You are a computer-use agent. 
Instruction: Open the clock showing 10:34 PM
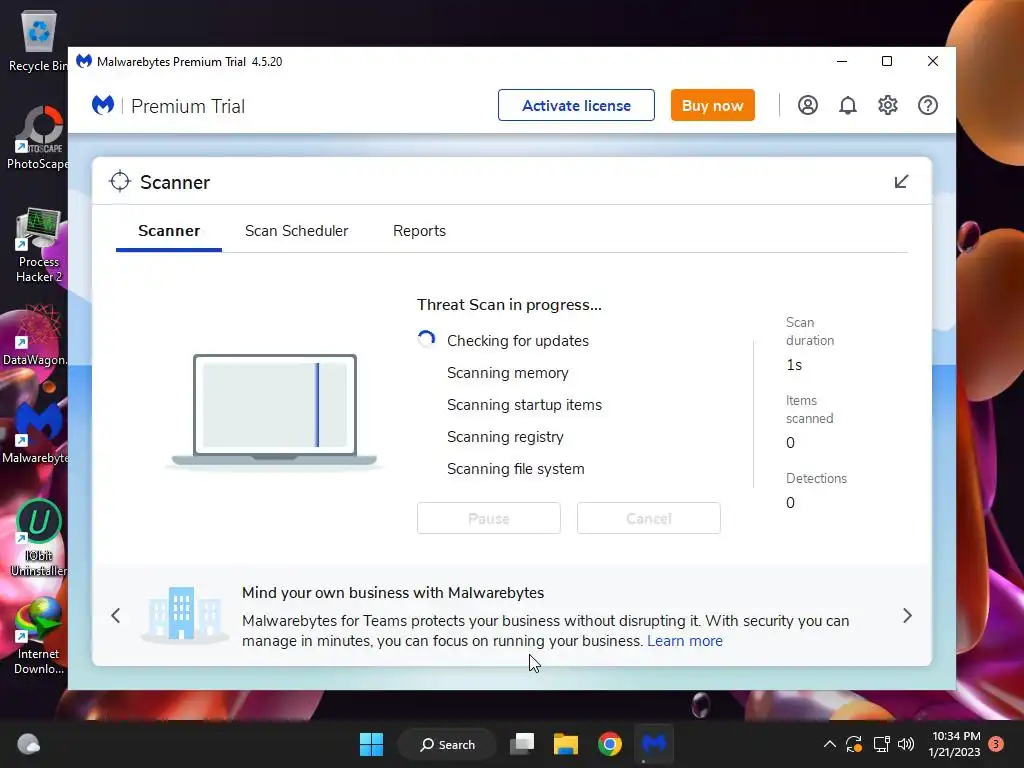pos(954,744)
